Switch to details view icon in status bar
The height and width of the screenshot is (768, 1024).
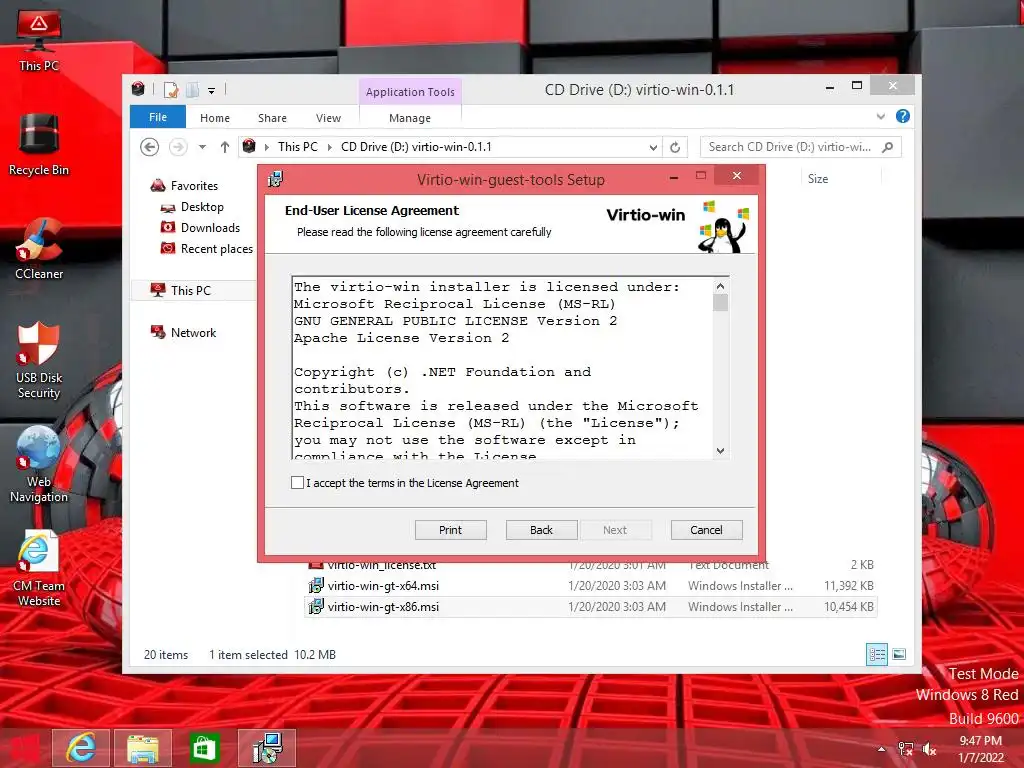(x=876, y=654)
